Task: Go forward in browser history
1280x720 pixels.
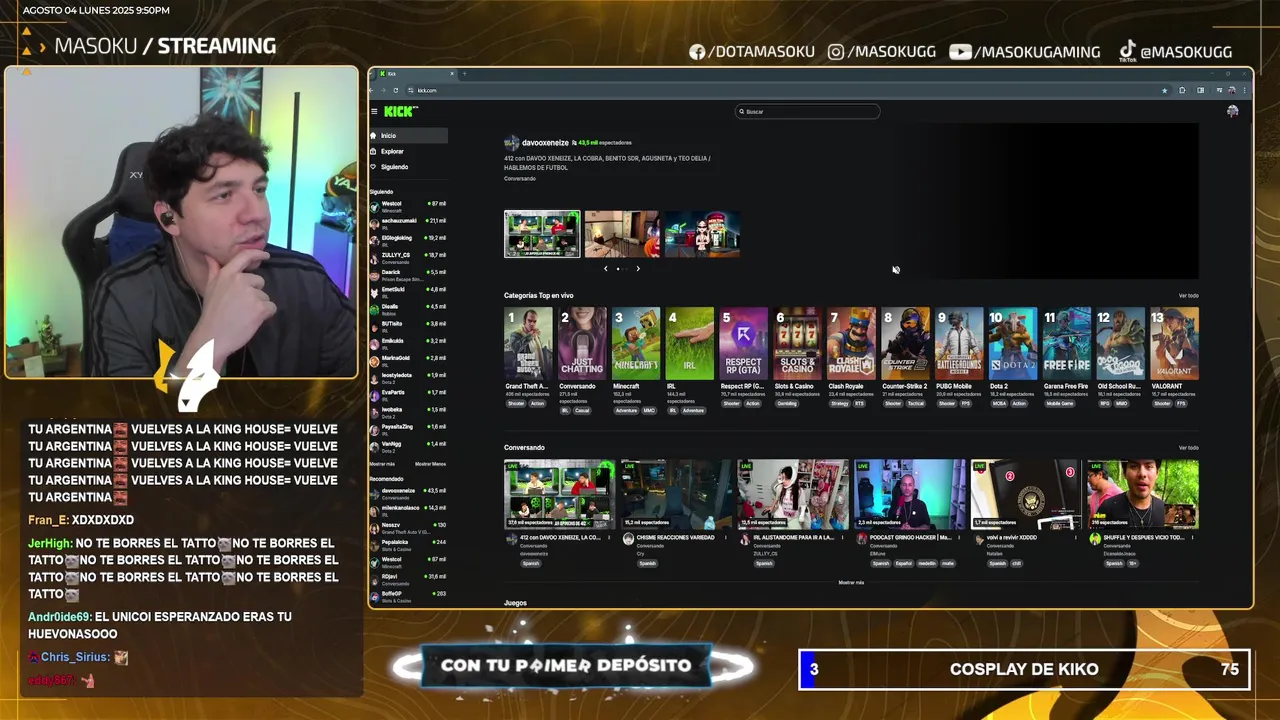Action: click(x=385, y=90)
